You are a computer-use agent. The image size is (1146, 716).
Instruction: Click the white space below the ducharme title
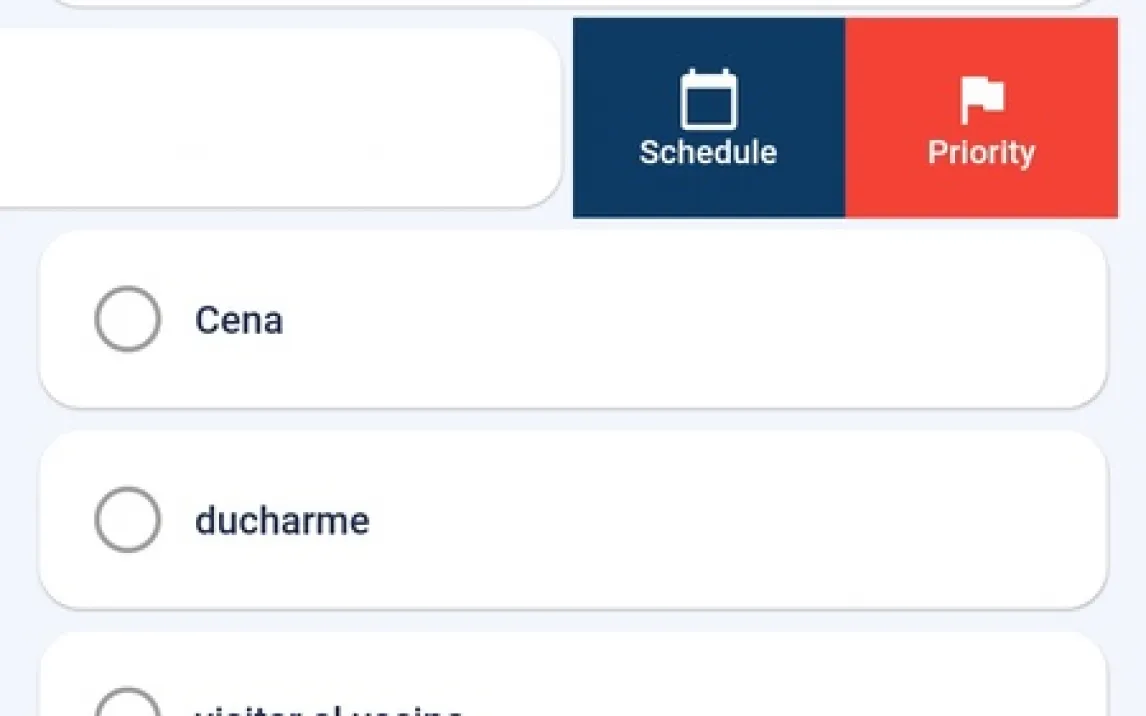[282, 575]
